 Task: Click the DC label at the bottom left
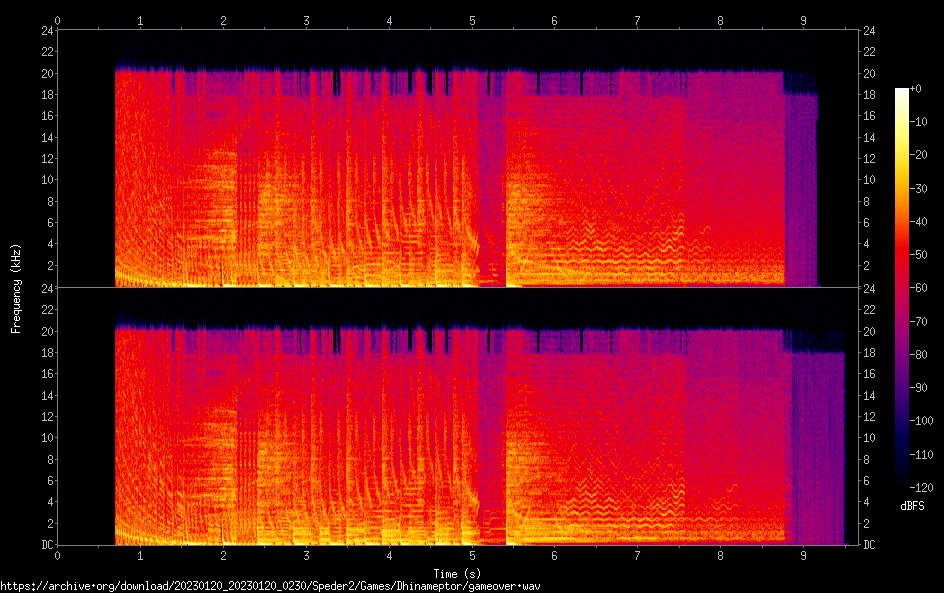point(44,545)
